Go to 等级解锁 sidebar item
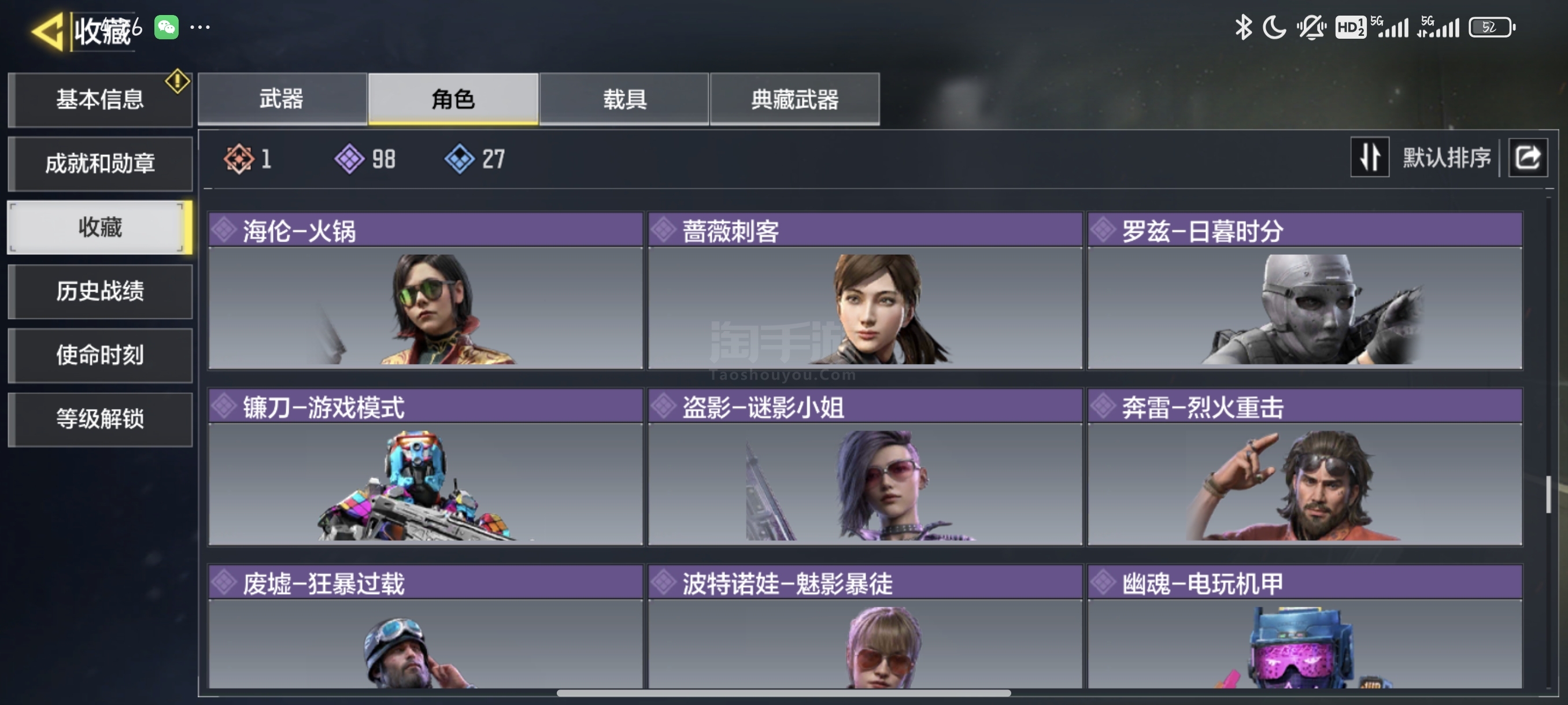Image resolution: width=1568 pixels, height=705 pixels. (x=100, y=418)
